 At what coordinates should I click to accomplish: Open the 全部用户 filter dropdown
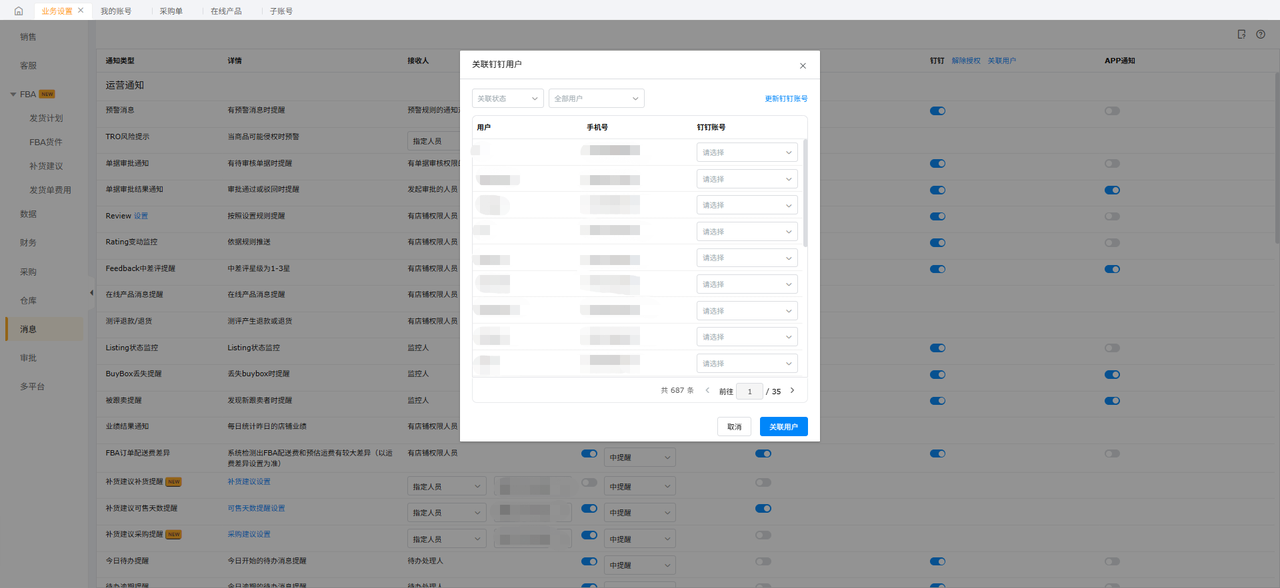596,99
